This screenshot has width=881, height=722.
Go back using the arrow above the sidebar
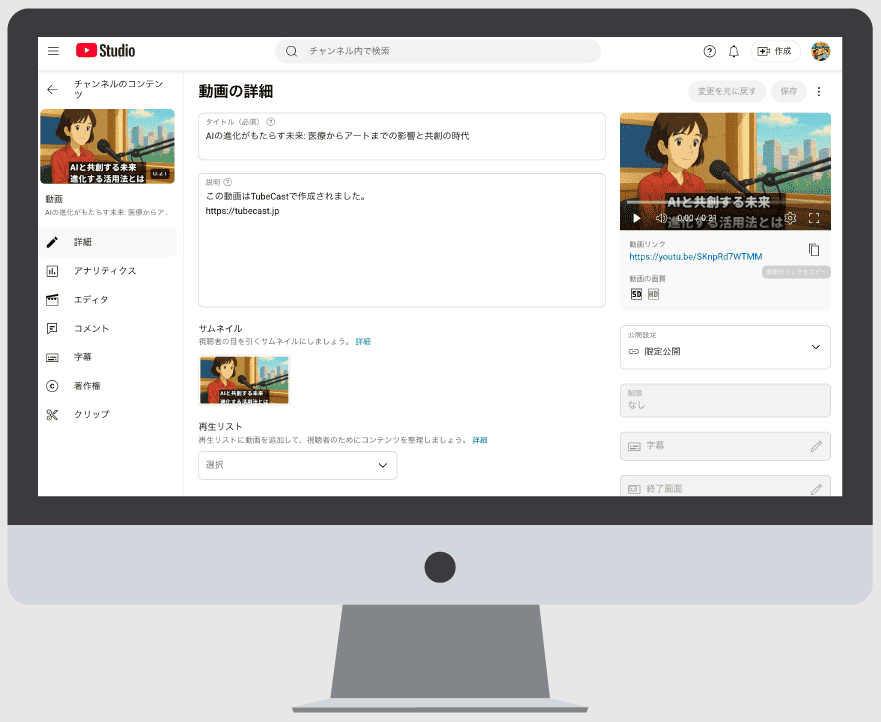click(52, 89)
